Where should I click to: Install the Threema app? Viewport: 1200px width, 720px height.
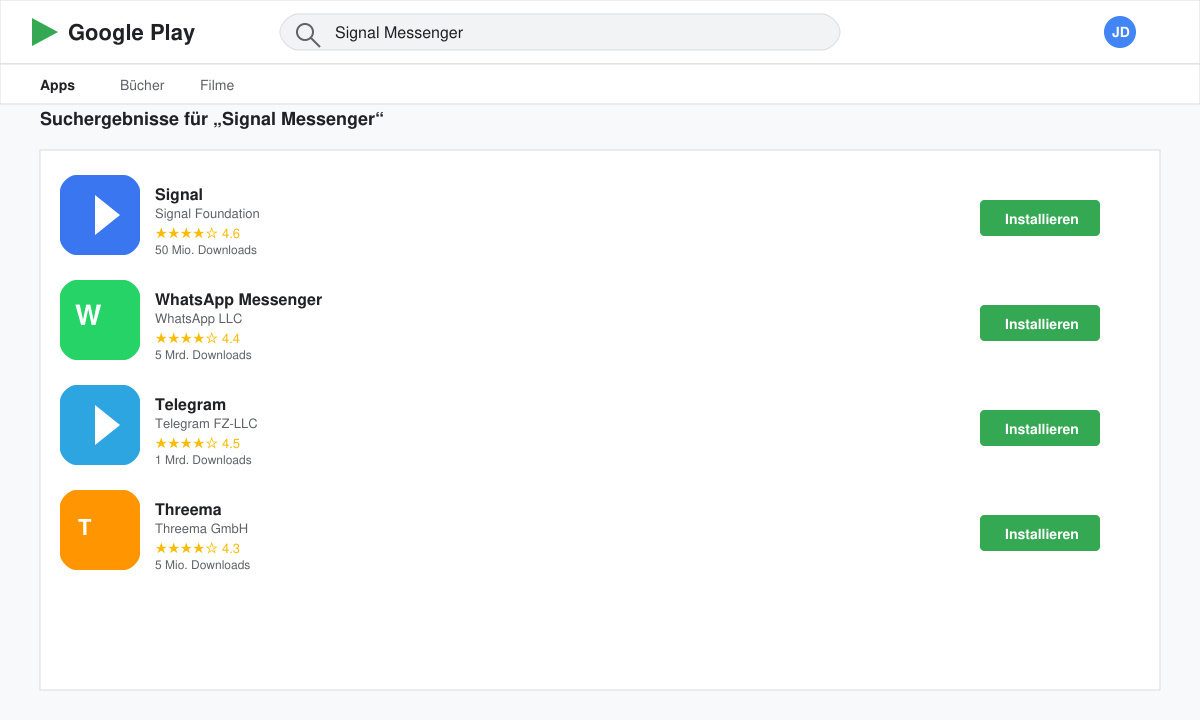(1040, 533)
